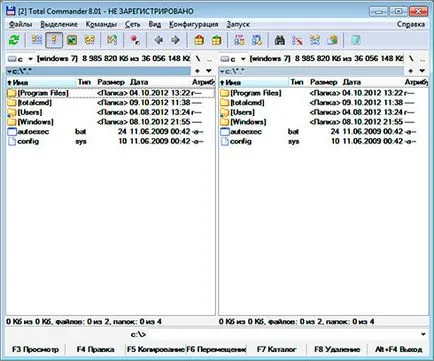Go forward with the right arrow icon
This screenshot has width=434, height=361.
pos(175,40)
